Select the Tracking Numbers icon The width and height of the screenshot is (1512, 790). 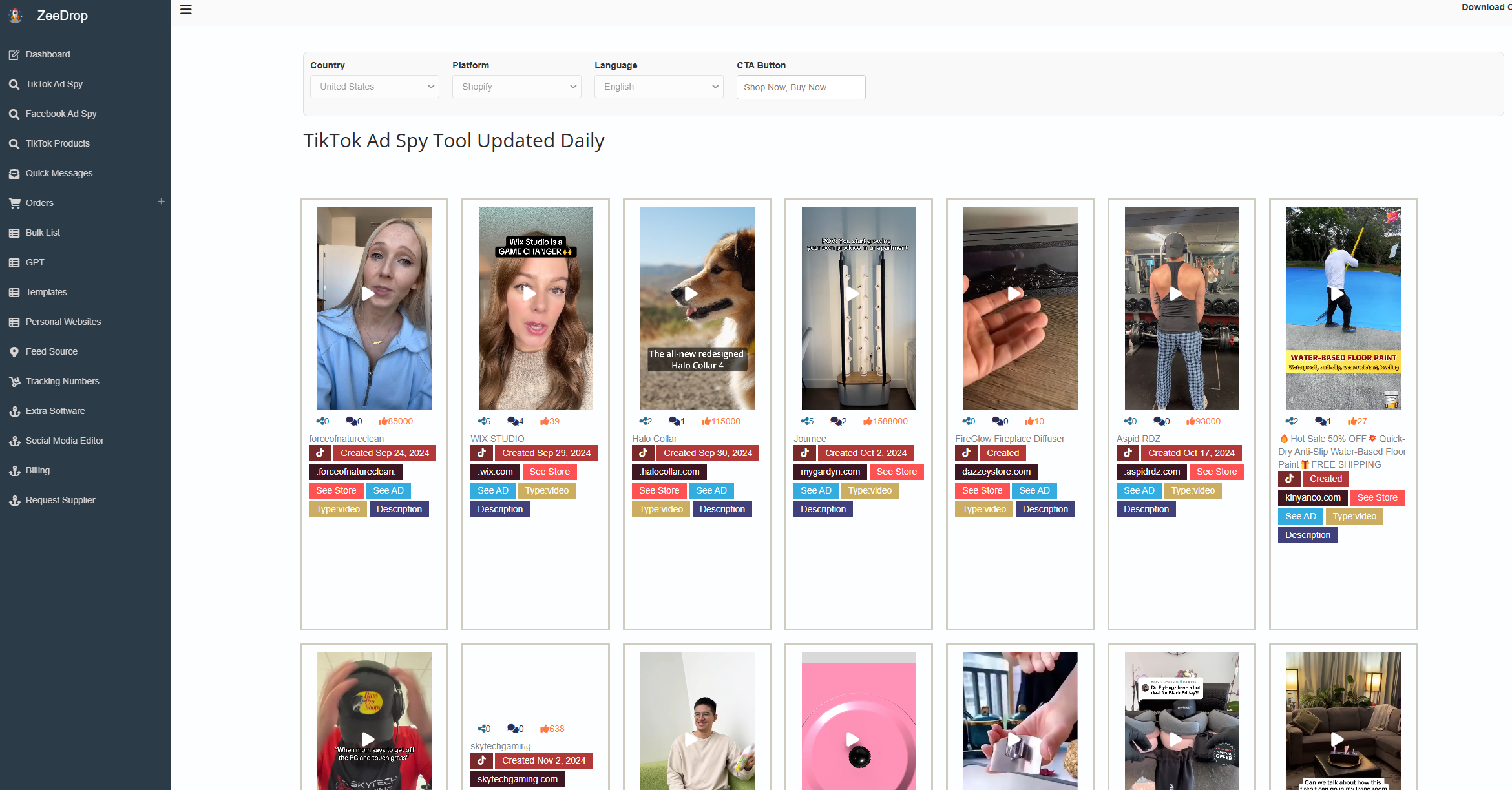15,381
